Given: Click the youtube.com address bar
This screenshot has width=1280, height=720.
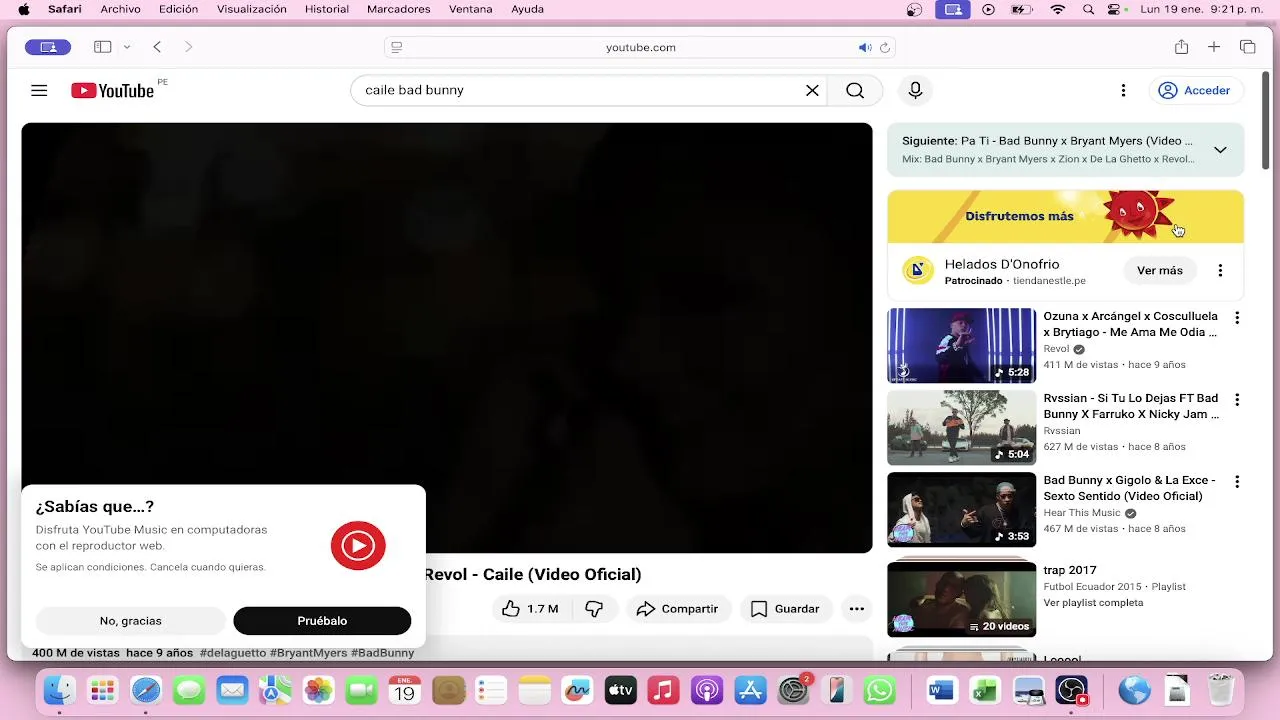Looking at the screenshot, I should click(x=640, y=47).
